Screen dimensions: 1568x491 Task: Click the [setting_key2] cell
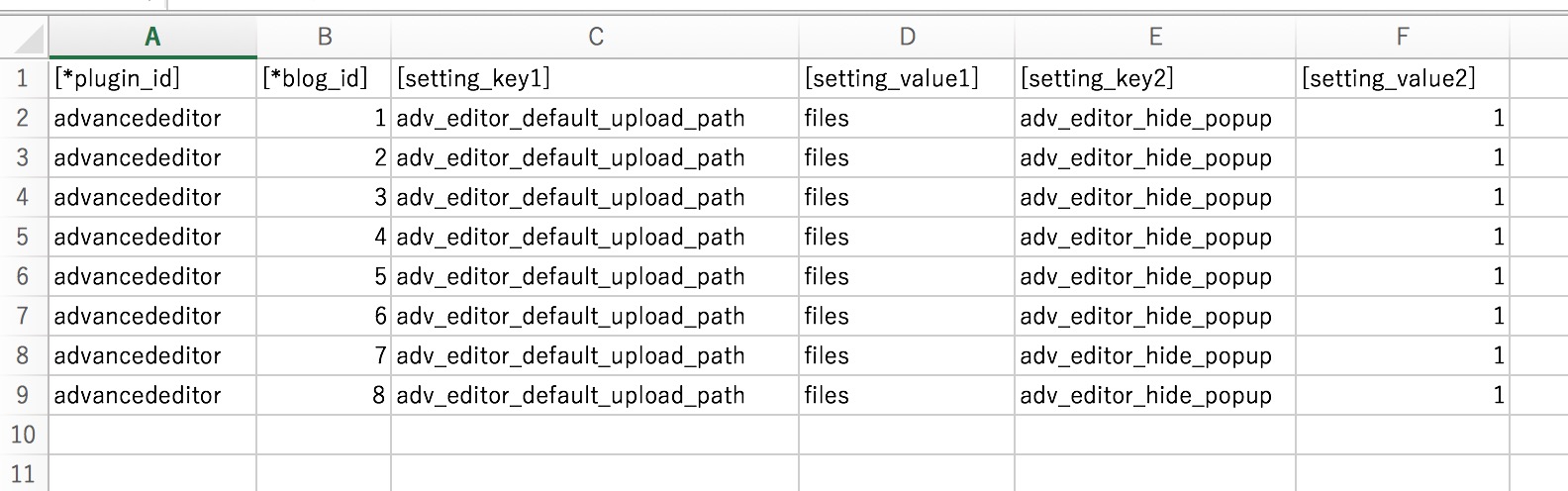point(1155,78)
